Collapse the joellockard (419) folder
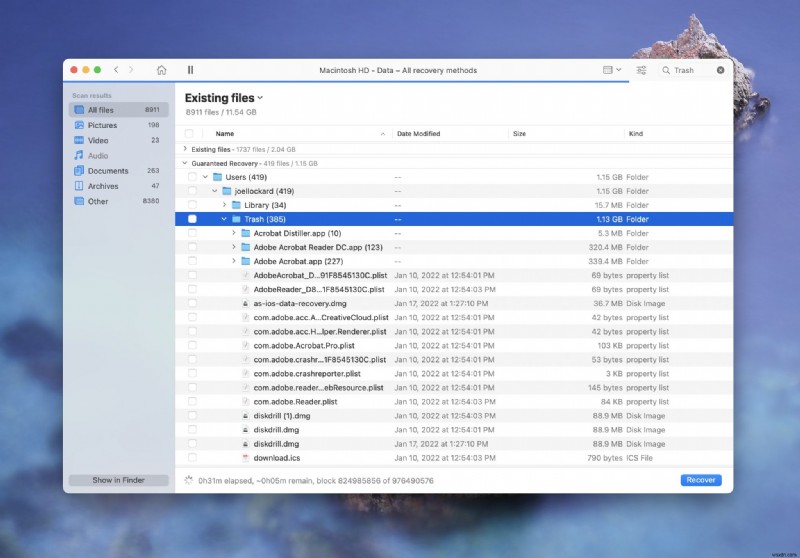 [x=214, y=191]
